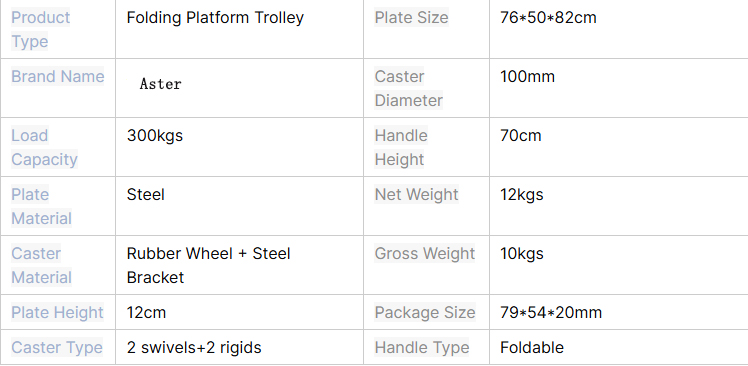Viewport: 748px width, 366px height.
Task: Select Rubber Wheel + Steel Bracket text
Action: coord(208,265)
